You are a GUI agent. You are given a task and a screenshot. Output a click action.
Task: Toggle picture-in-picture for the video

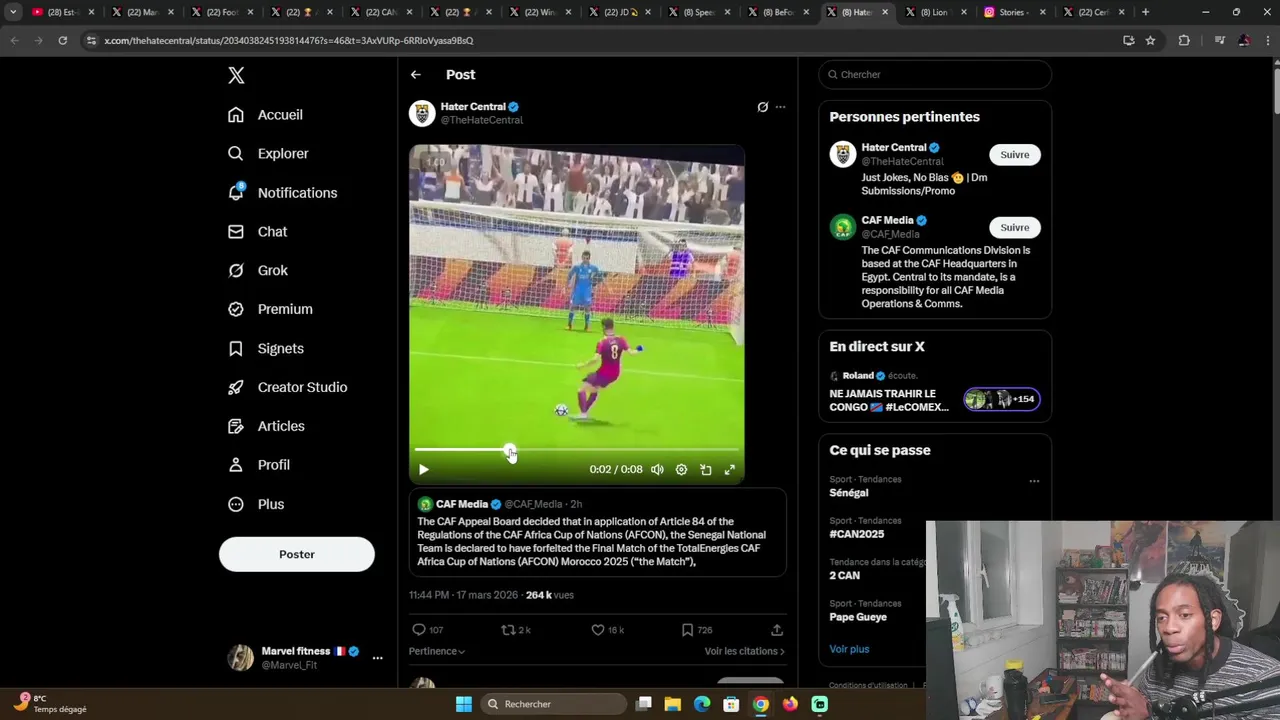pos(706,470)
